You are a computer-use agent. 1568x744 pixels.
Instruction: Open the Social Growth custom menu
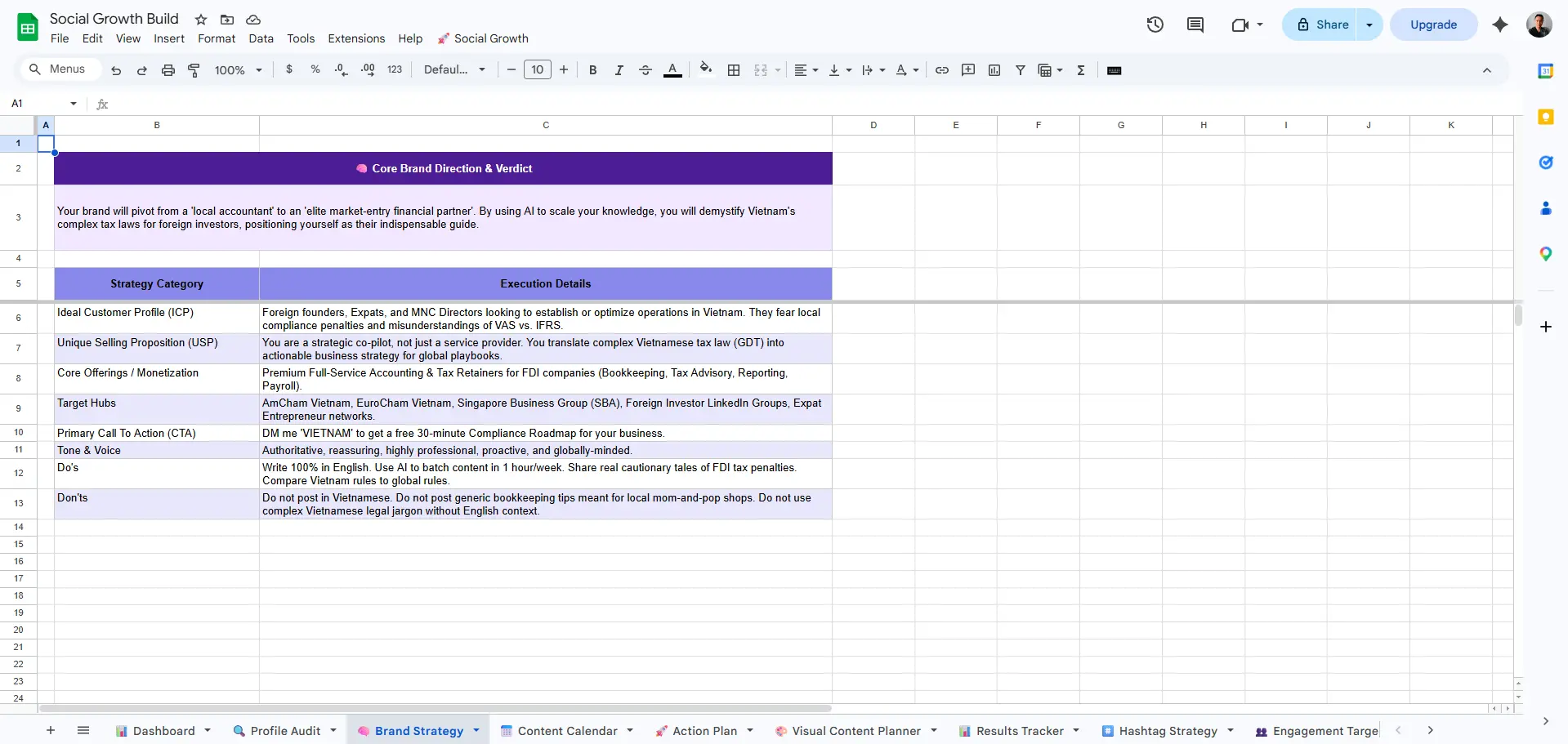coord(483,38)
